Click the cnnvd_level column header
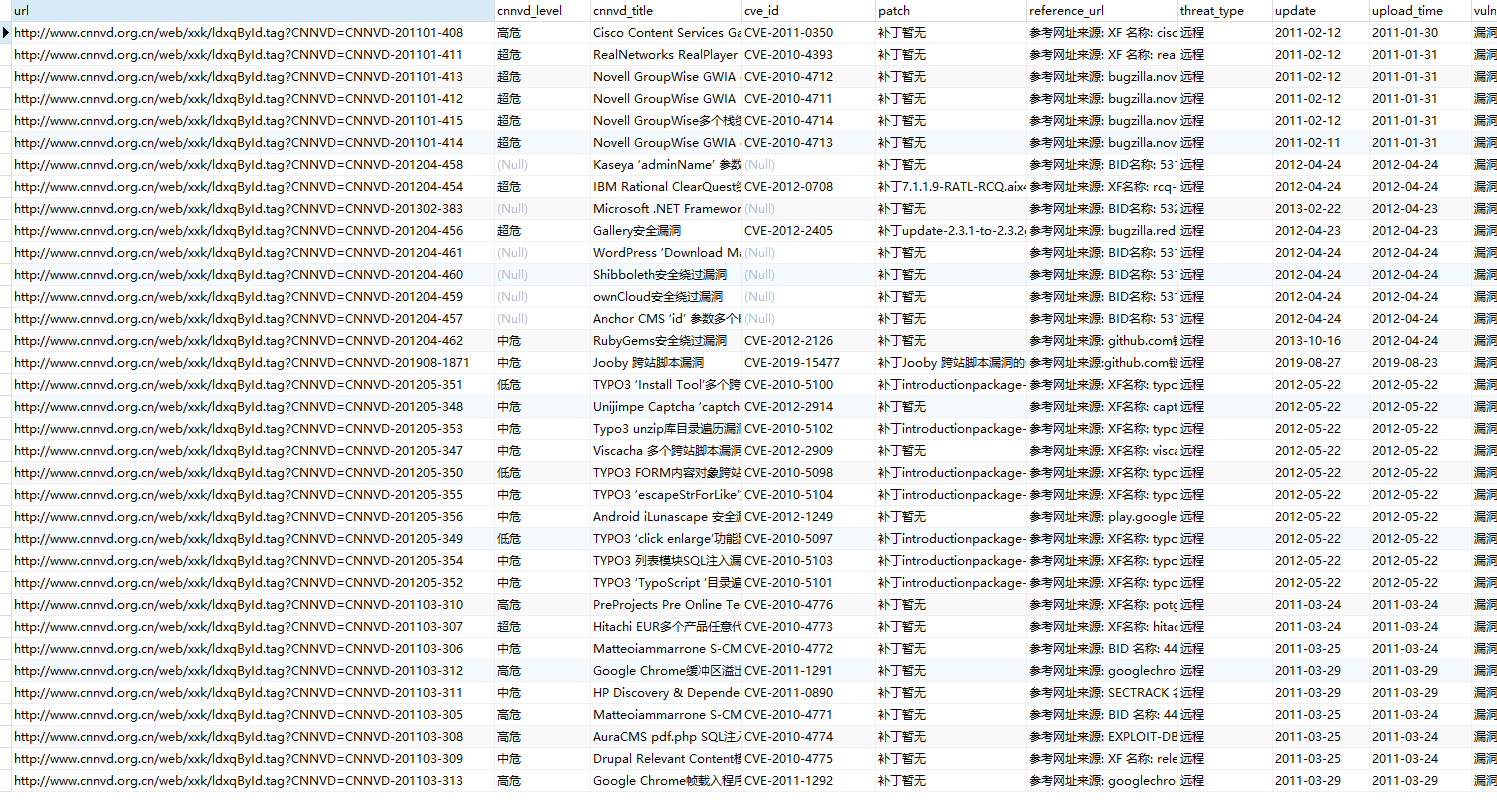Viewport: 1497px width, 808px height. click(x=542, y=11)
